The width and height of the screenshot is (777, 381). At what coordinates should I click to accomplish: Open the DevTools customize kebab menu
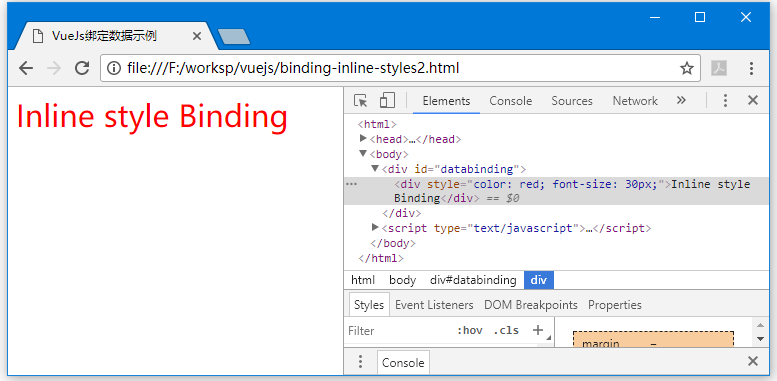[725, 101]
